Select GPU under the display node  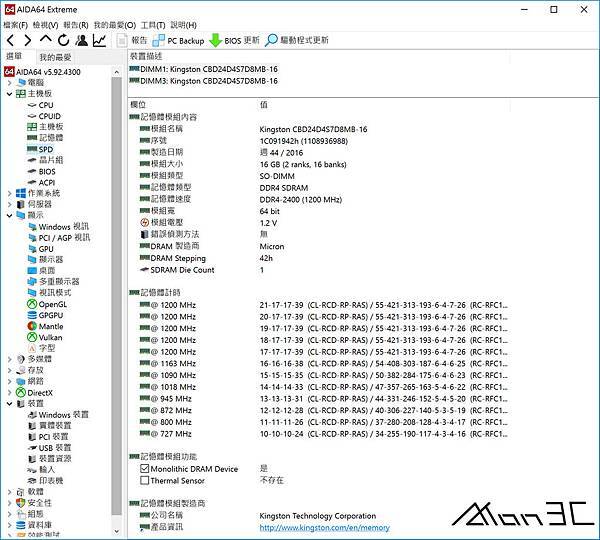pyautogui.click(x=41, y=249)
